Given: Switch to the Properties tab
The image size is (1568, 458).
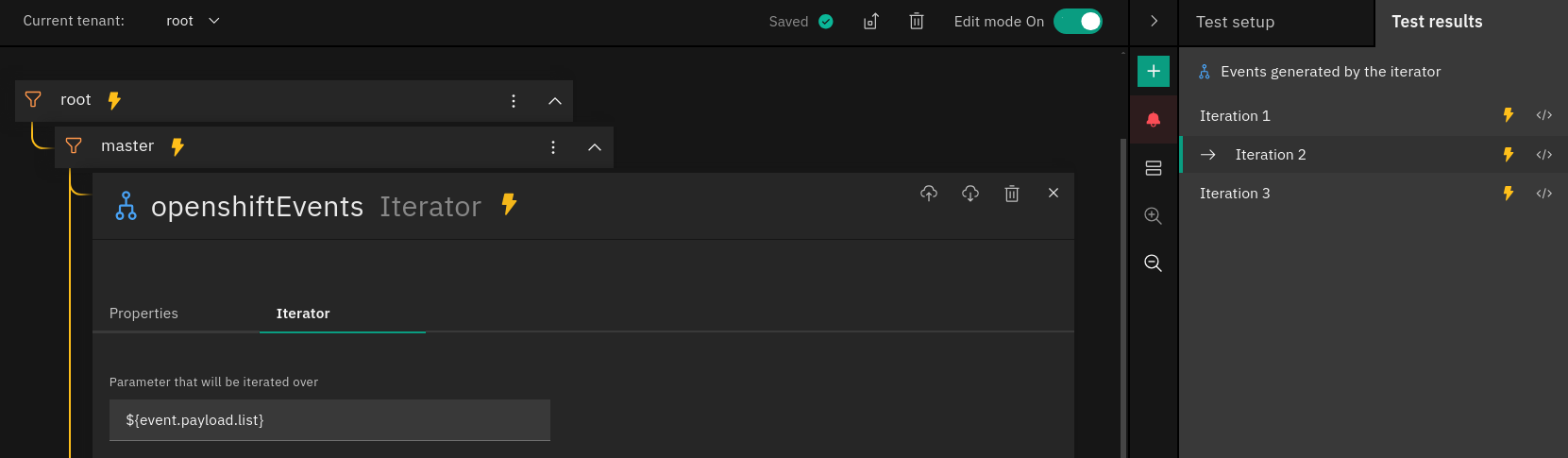Looking at the screenshot, I should point(143,314).
